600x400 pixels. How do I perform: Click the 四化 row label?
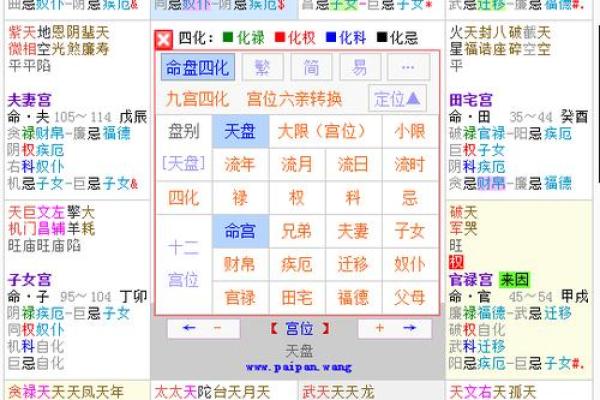click(x=184, y=198)
